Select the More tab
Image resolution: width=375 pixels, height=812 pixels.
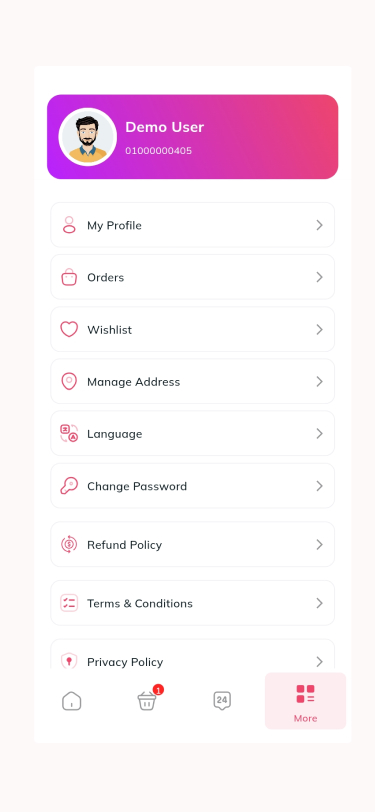point(305,701)
